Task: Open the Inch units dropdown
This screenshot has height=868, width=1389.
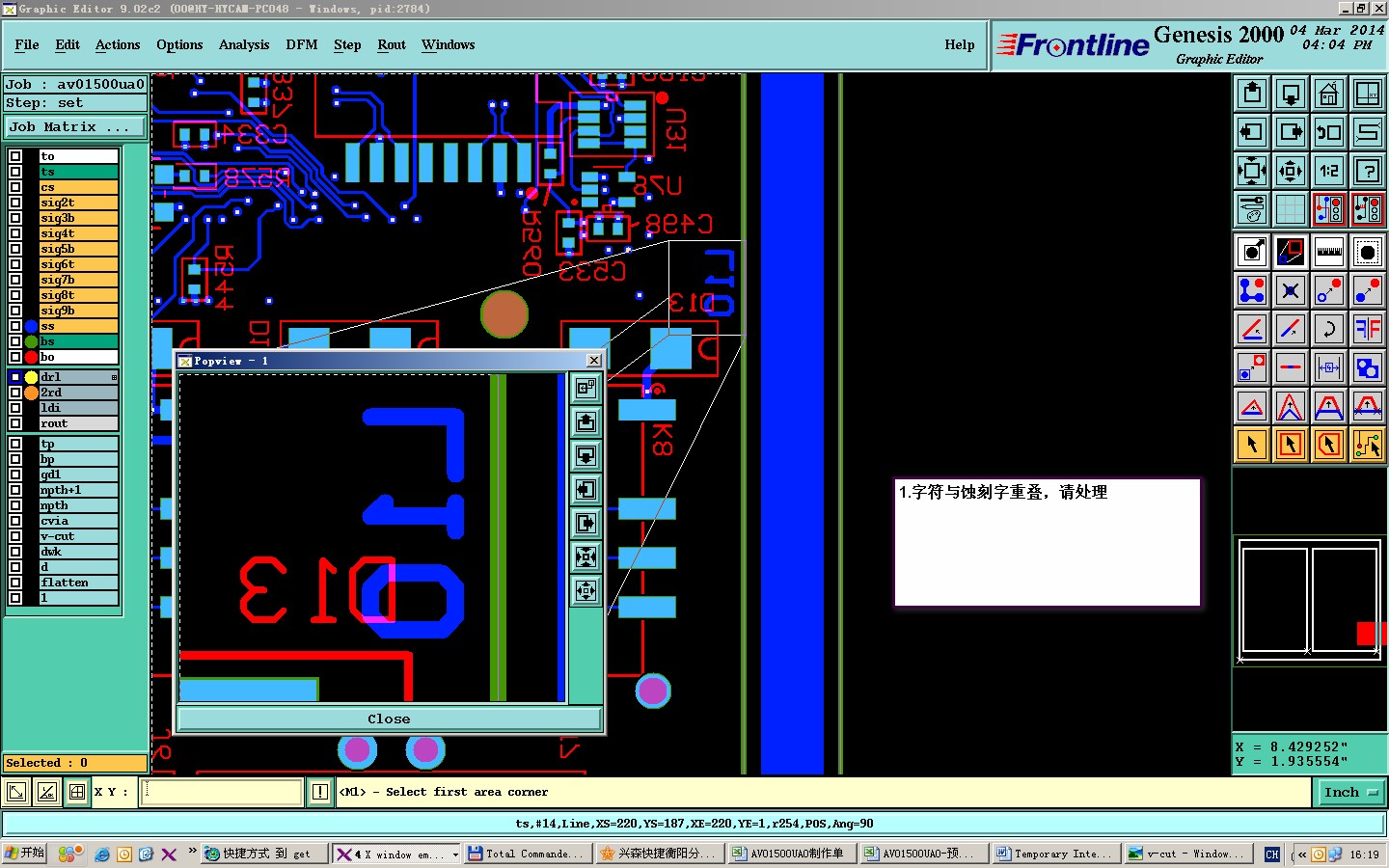Action: tap(1350, 792)
